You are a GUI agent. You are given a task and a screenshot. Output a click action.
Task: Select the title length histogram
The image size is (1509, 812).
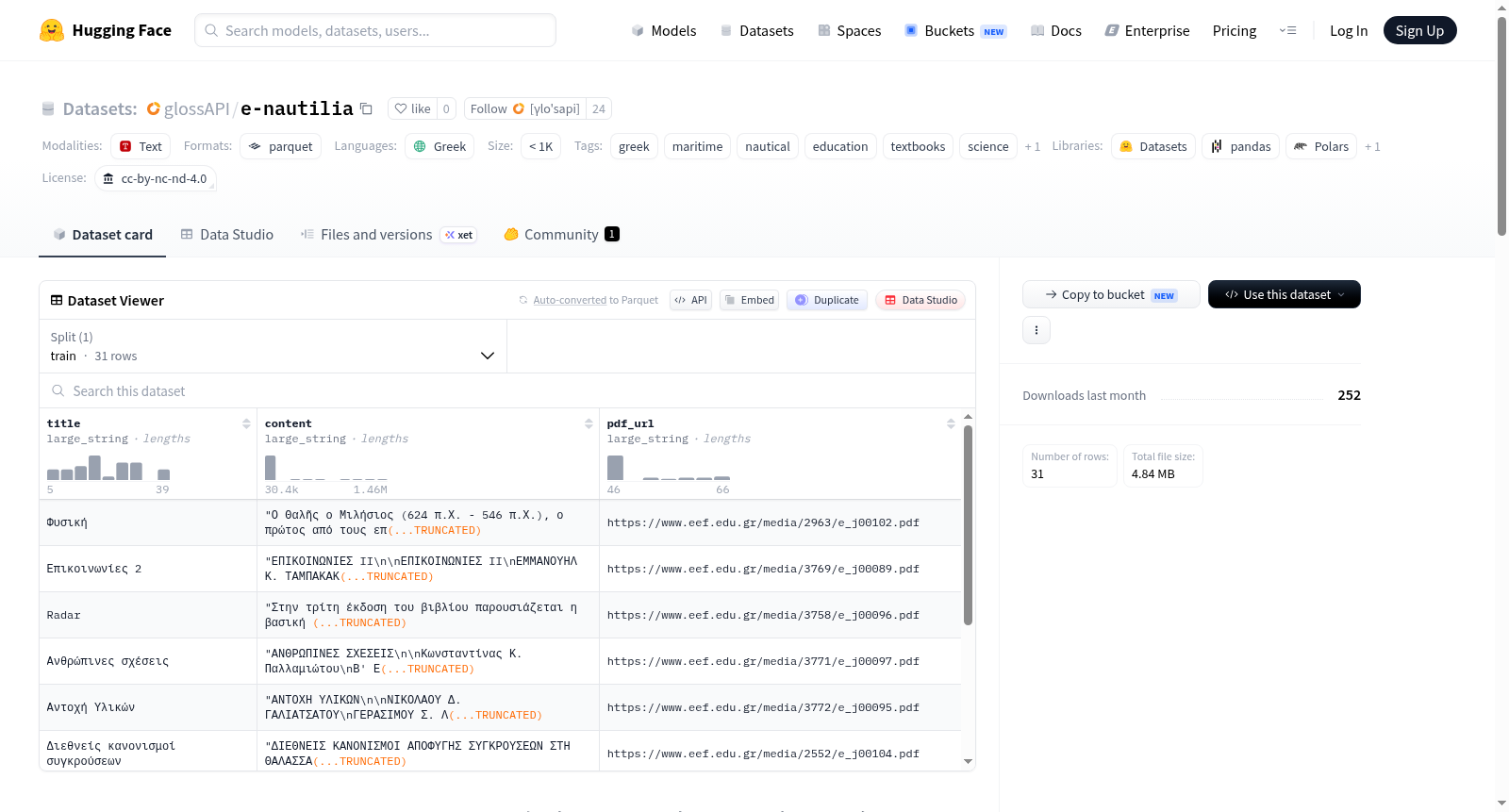108,469
